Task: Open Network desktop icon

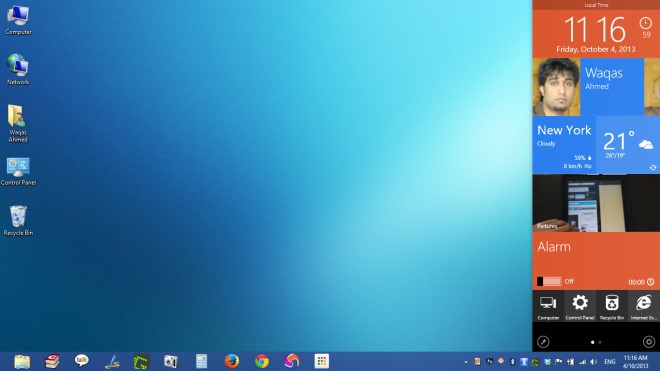Action: pyautogui.click(x=18, y=70)
